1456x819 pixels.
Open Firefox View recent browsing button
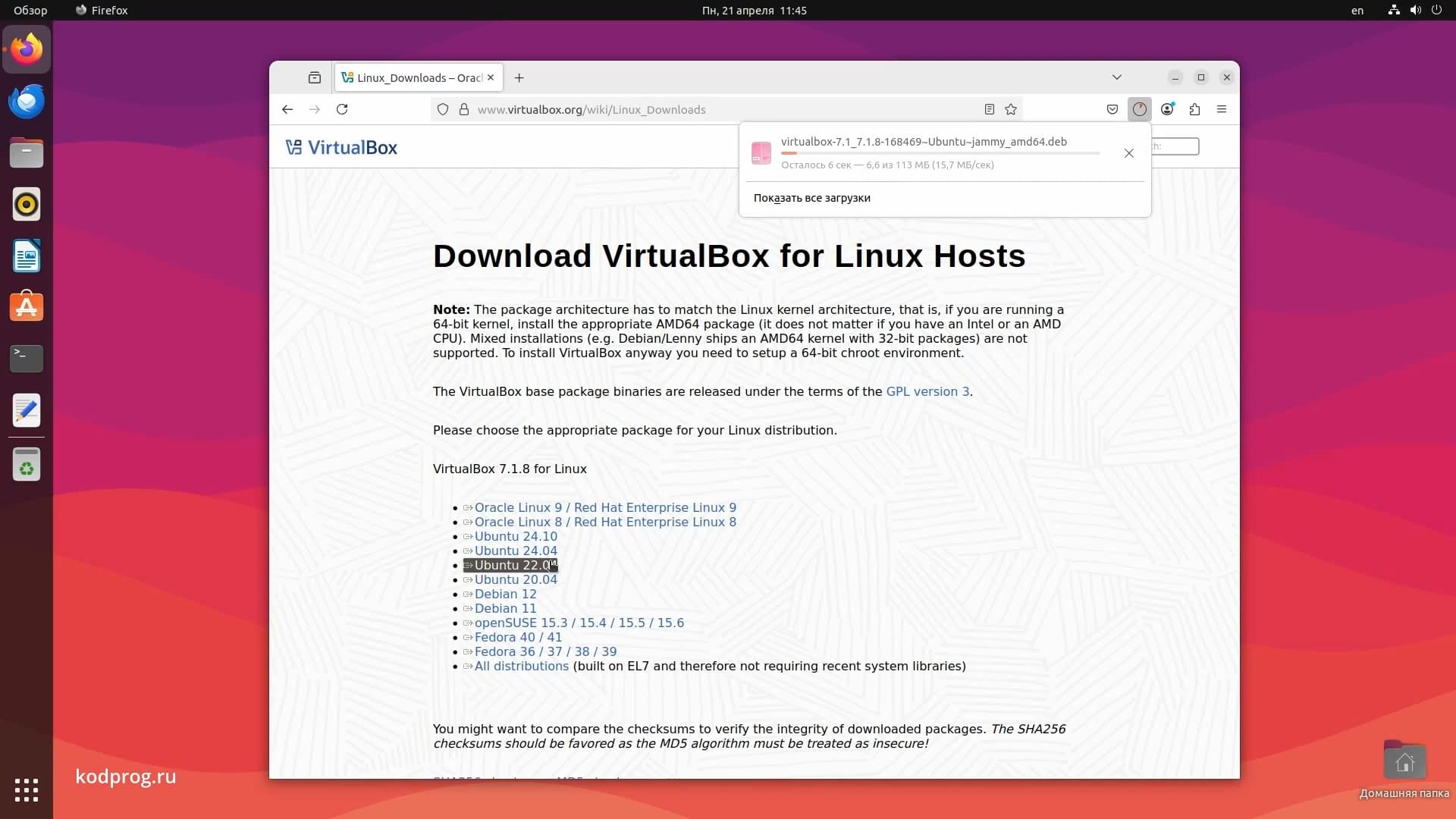click(x=315, y=77)
